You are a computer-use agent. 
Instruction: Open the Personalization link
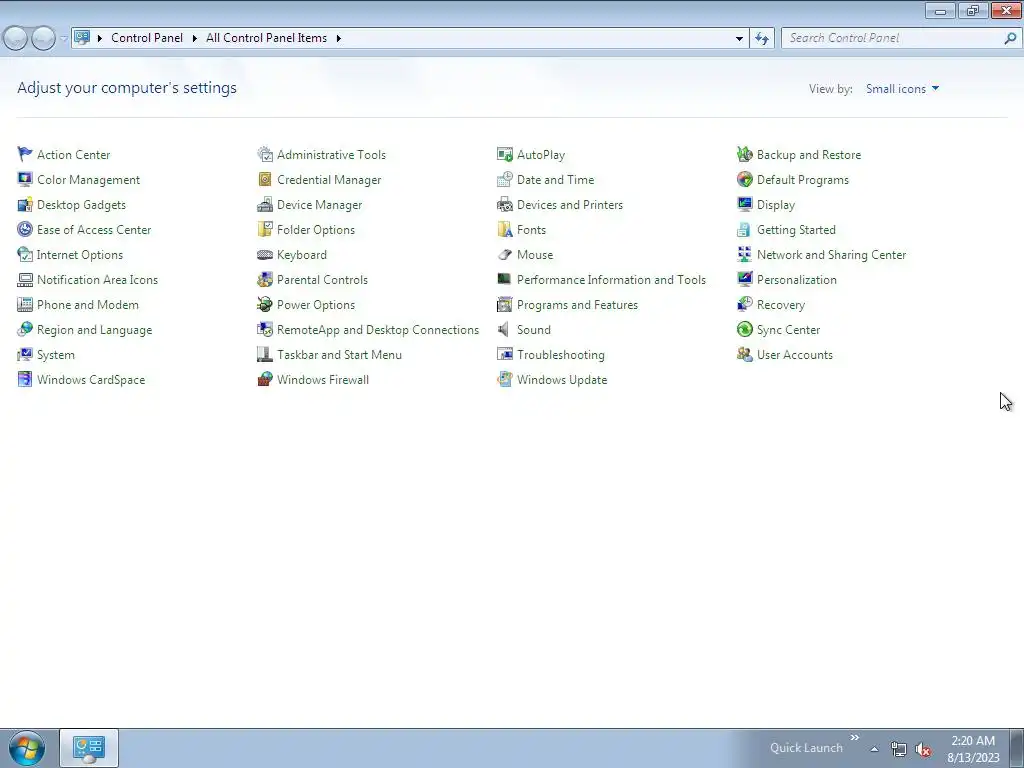(796, 280)
